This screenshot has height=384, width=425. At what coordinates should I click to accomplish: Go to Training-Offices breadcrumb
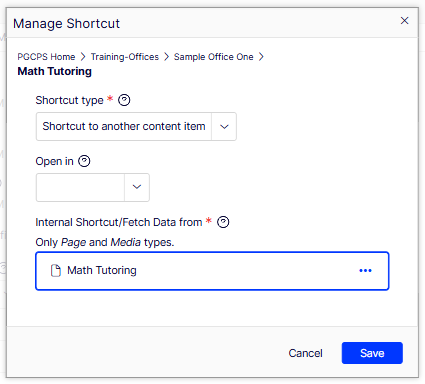[125, 57]
